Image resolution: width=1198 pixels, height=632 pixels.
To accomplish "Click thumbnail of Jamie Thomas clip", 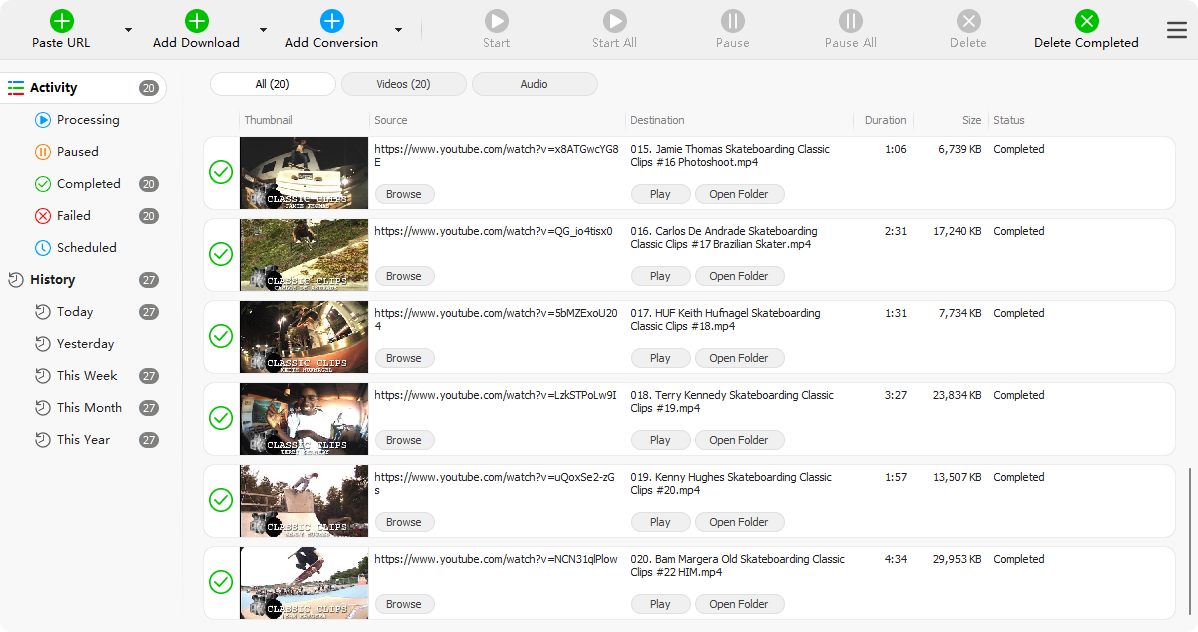I will pos(304,173).
